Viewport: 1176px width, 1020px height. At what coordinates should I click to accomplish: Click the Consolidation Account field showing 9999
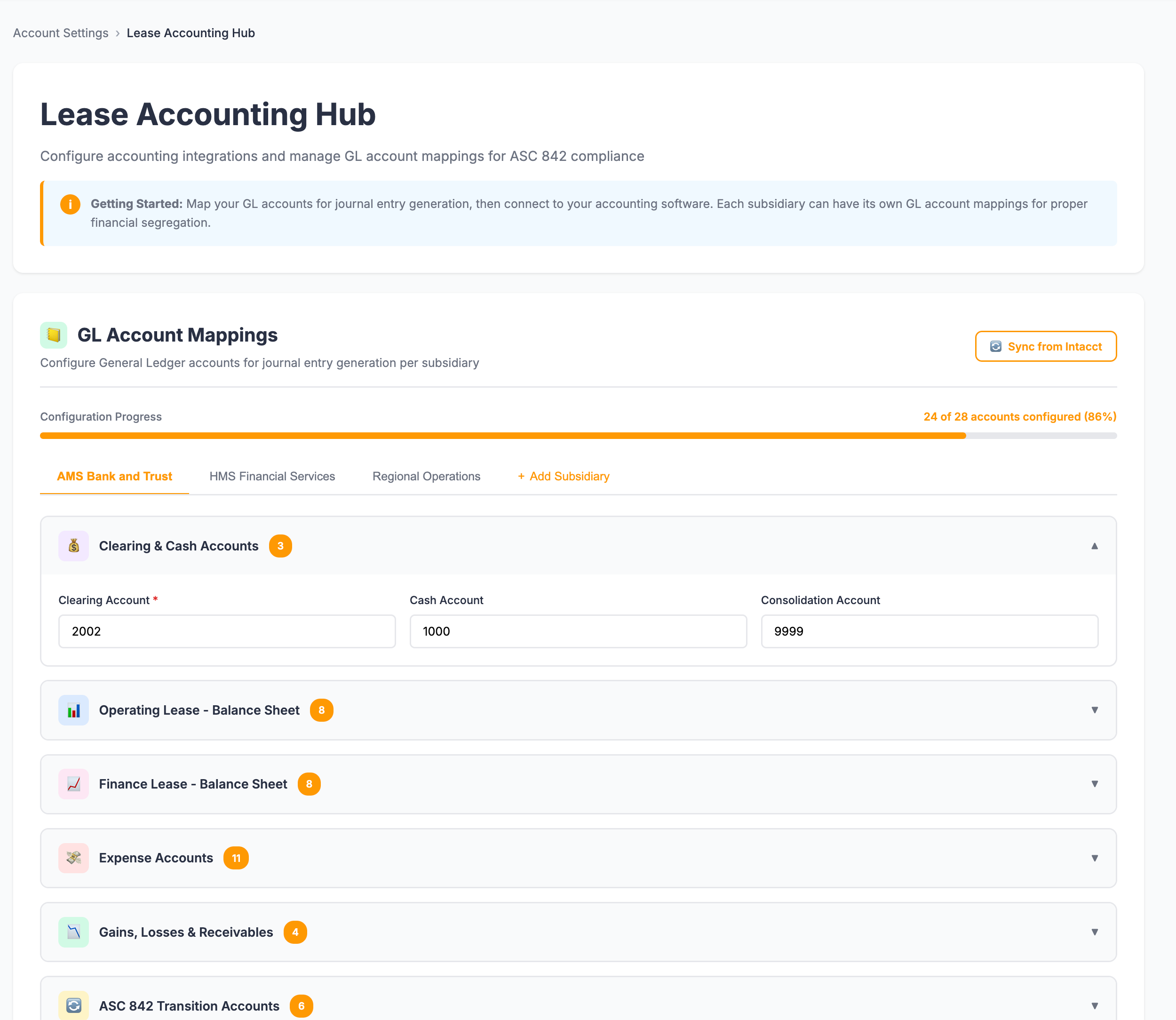(929, 631)
